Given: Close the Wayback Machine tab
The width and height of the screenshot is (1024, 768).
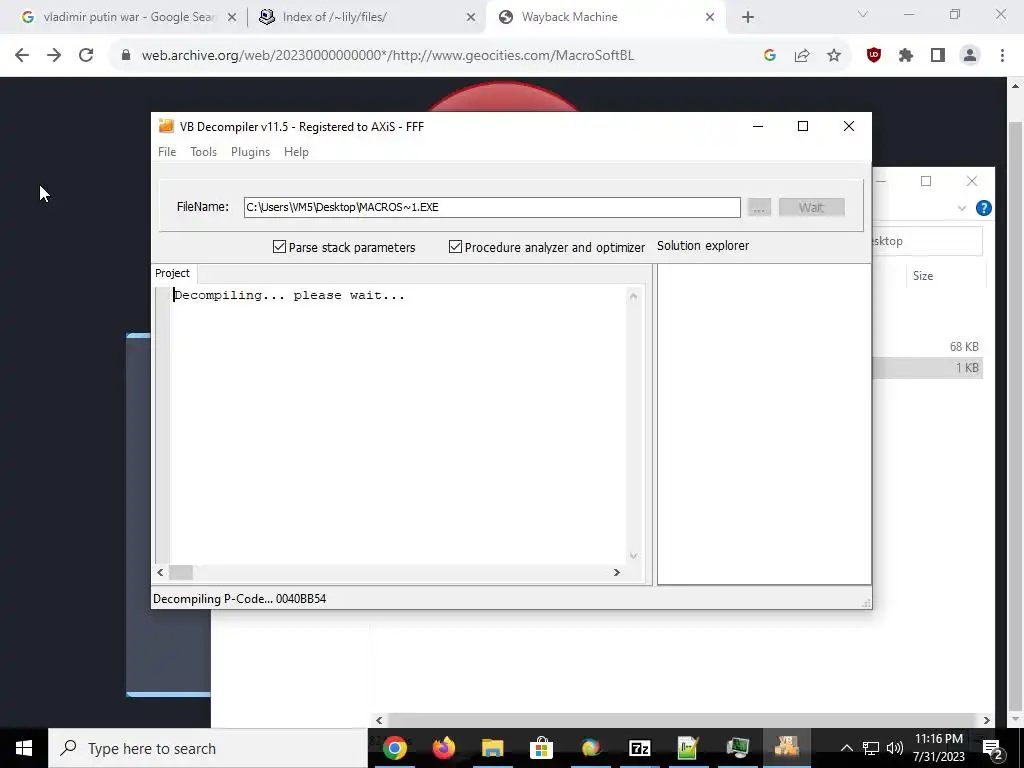Looking at the screenshot, I should coord(710,18).
